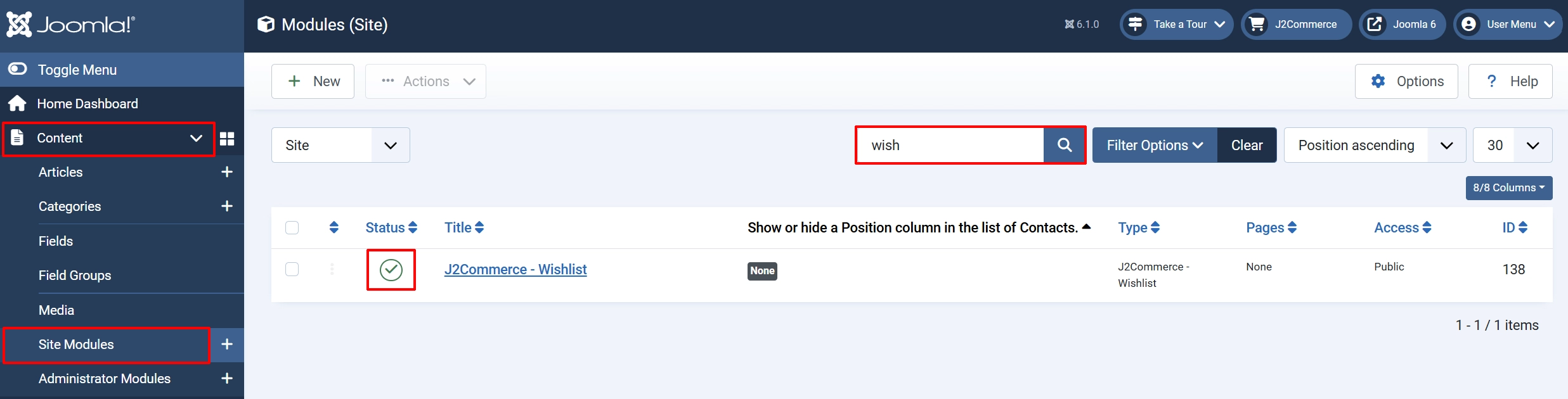
Task: Check the J2Commerce - Wishlist row checkbox
Action: (x=292, y=269)
